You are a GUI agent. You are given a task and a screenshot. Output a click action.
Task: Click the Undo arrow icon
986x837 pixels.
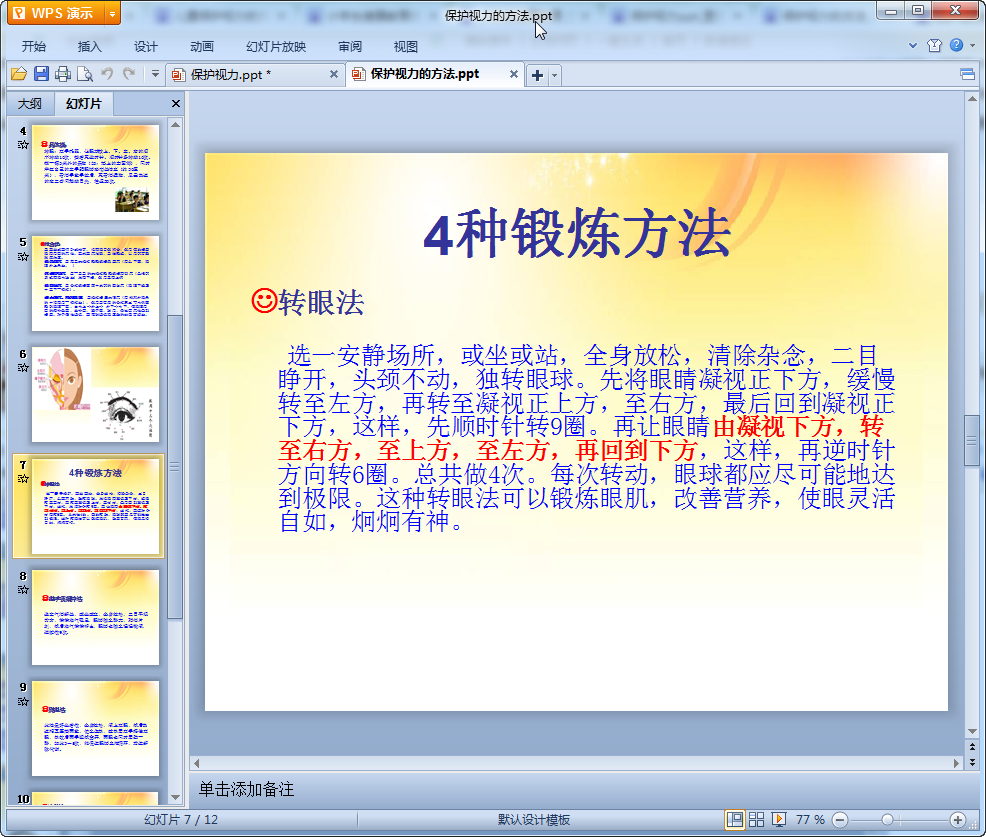tap(108, 74)
